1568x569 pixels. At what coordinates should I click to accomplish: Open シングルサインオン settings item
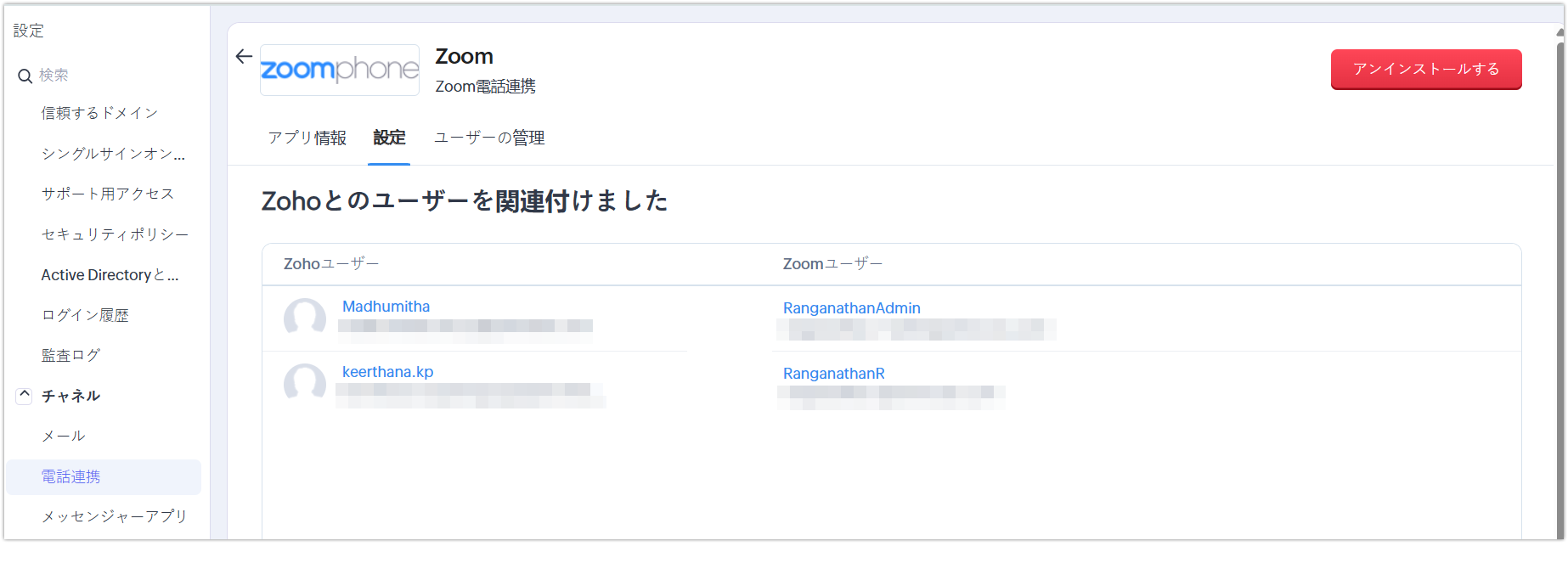click(113, 154)
